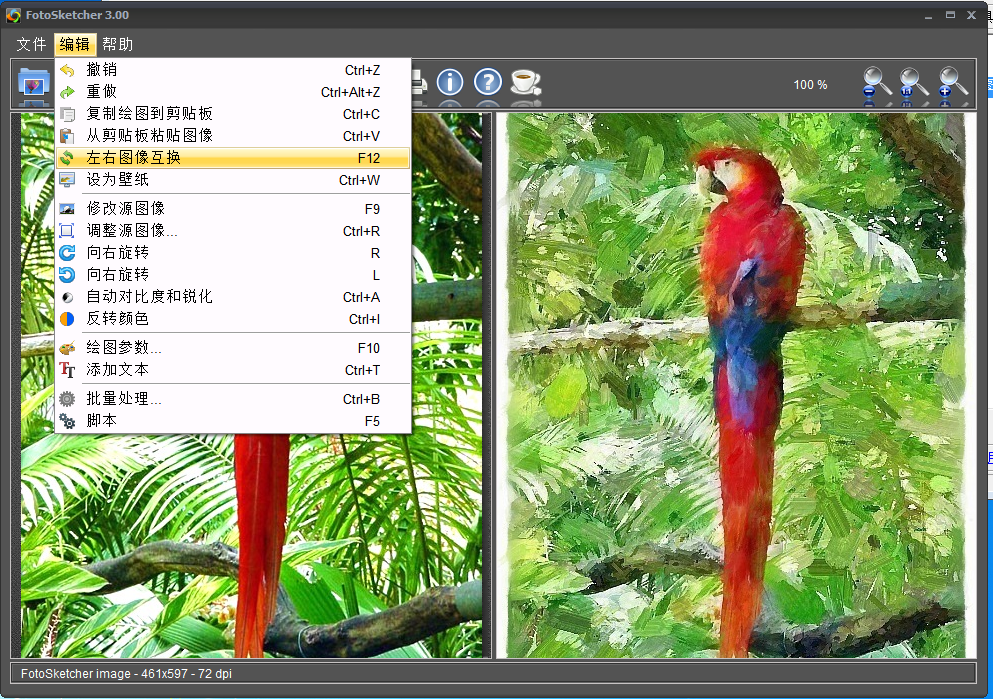
Task: Select 复制绘图到剪贴板
Action: 149,114
